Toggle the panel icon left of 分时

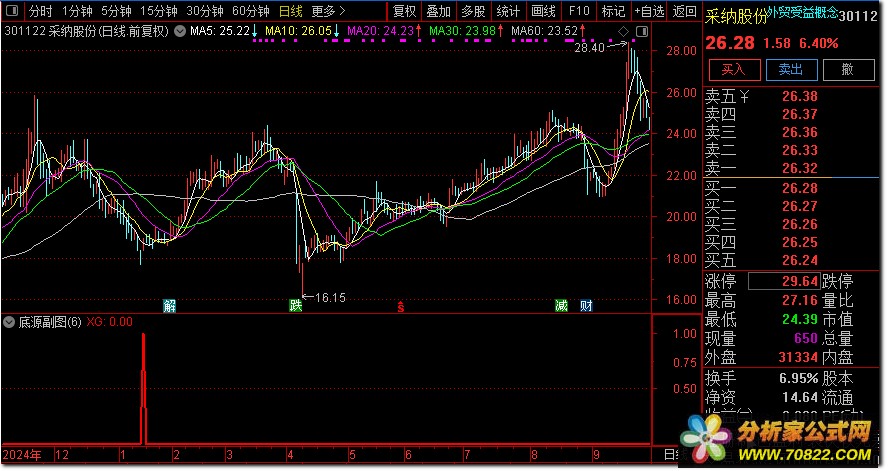[12, 11]
